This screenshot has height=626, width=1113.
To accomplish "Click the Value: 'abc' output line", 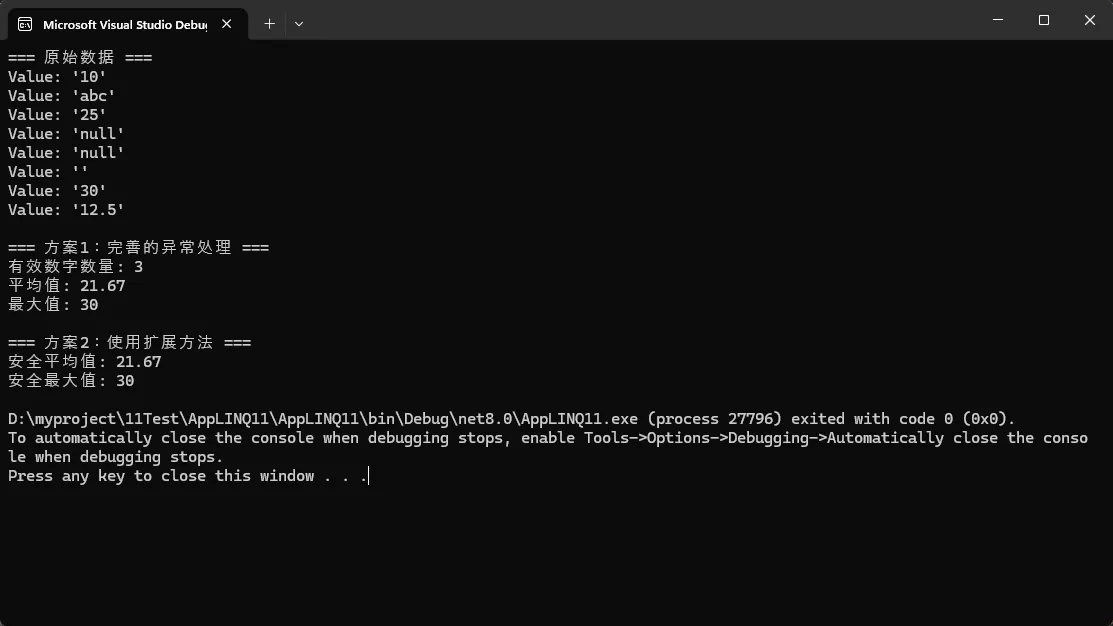I will (x=62, y=95).
